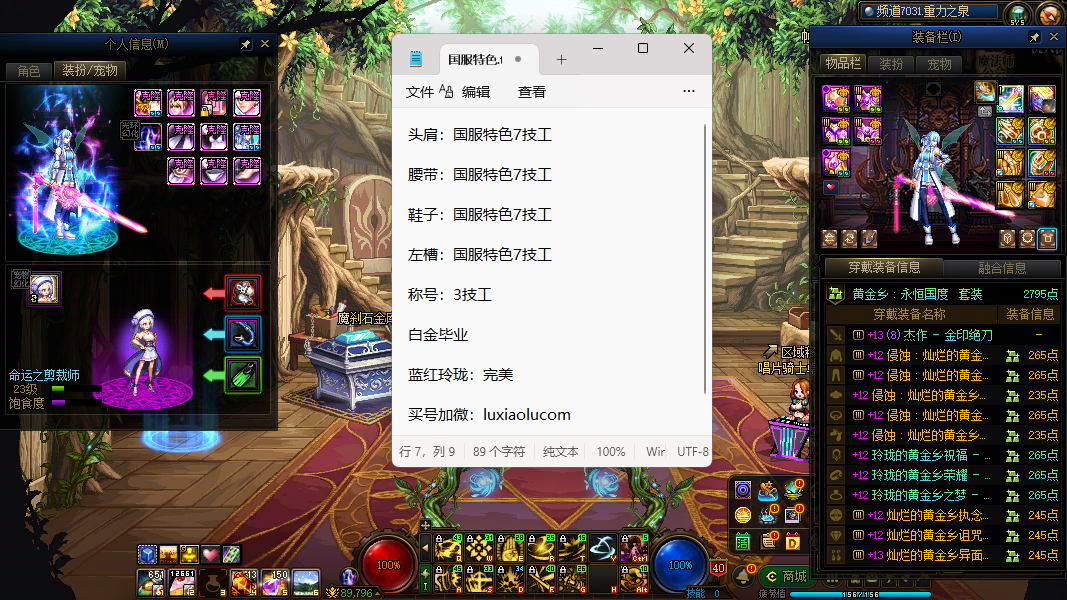The image size is (1067, 600).
Task: Open the Notepad more options ellipsis menu
Action: (688, 91)
